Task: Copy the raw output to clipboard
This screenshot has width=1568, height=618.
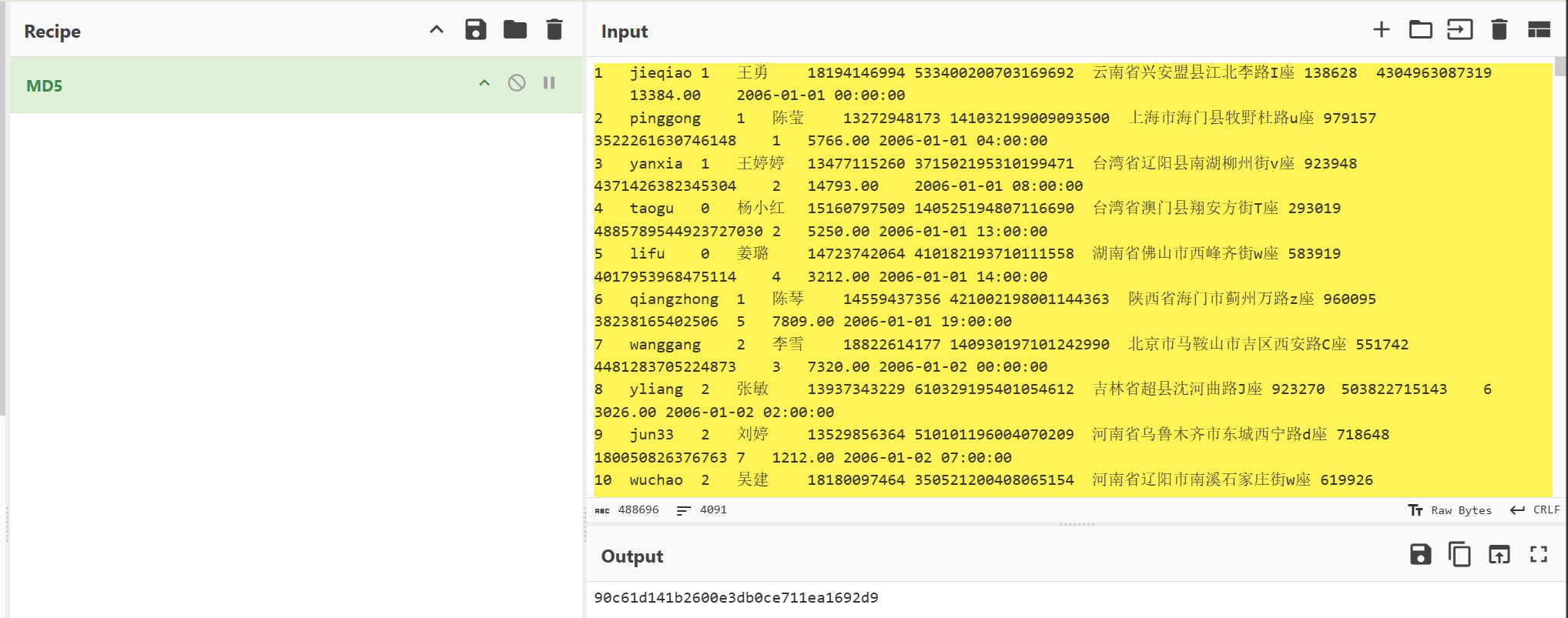Action: [x=1459, y=554]
